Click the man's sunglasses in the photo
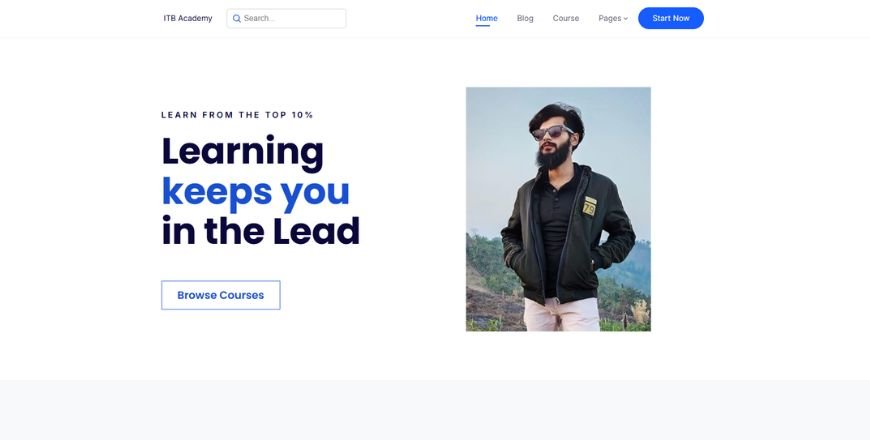Screen dimensions: 870x440 552,132
